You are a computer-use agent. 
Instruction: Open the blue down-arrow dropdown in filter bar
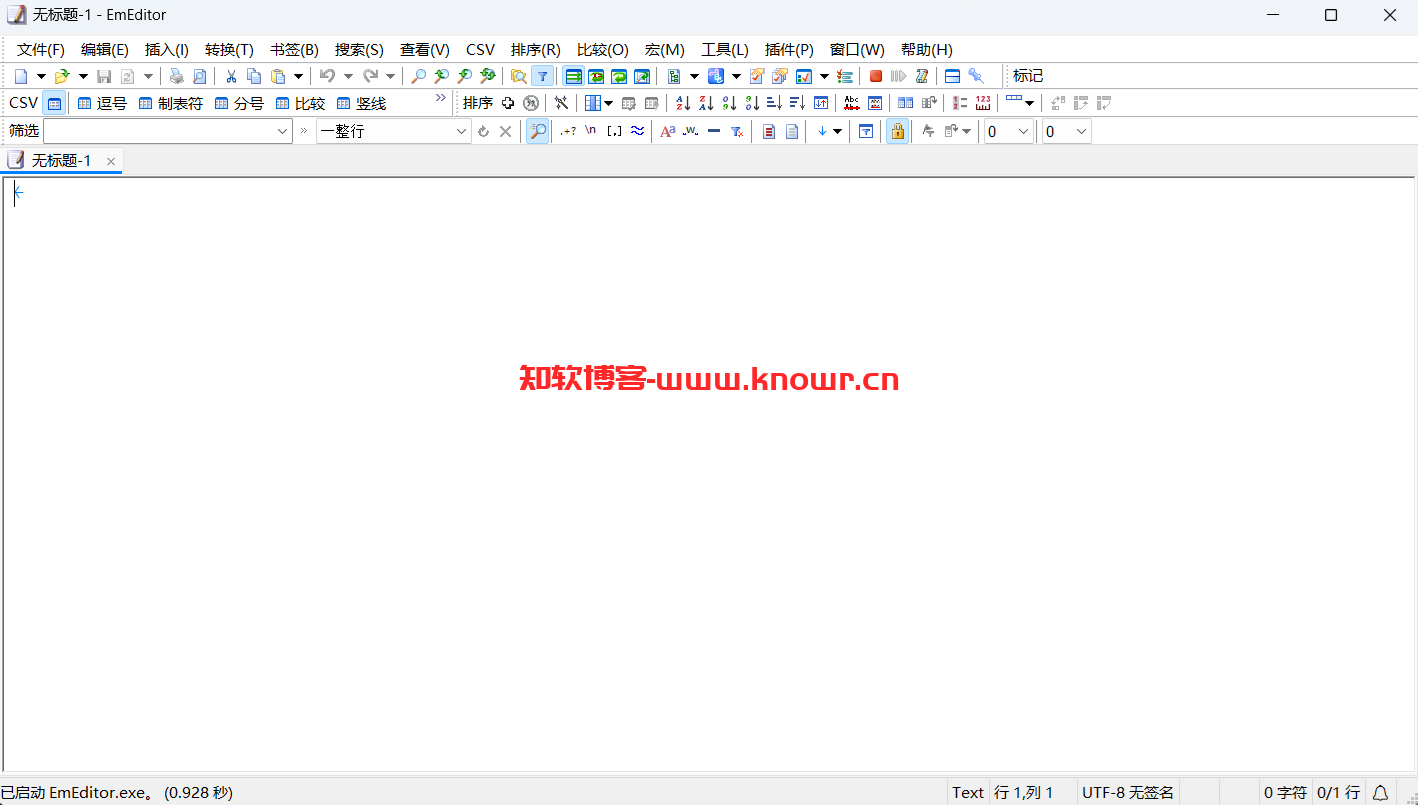pyautogui.click(x=837, y=131)
